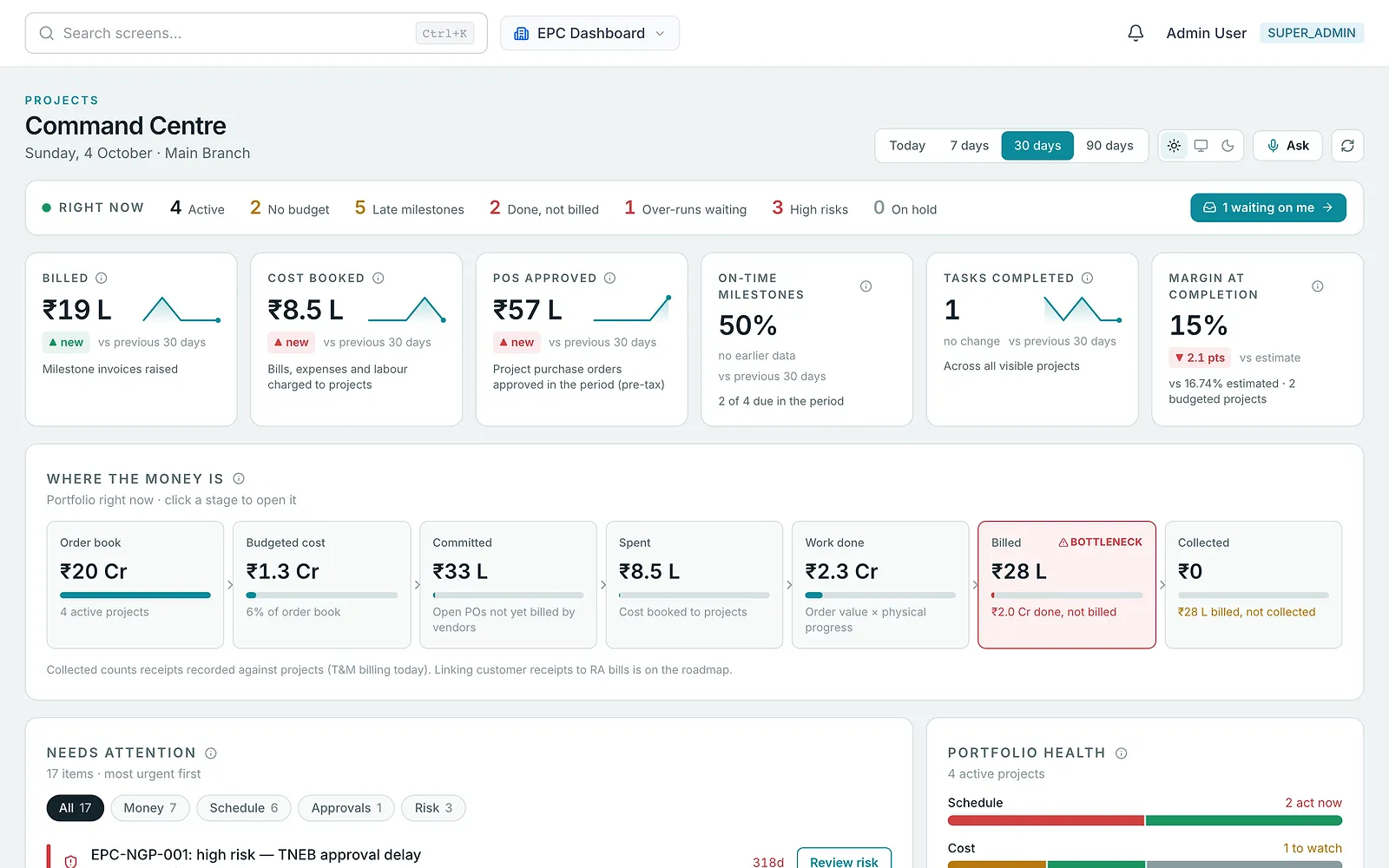This screenshot has height=868, width=1389.
Task: Switch to system theme monitor icon
Action: 1201,146
